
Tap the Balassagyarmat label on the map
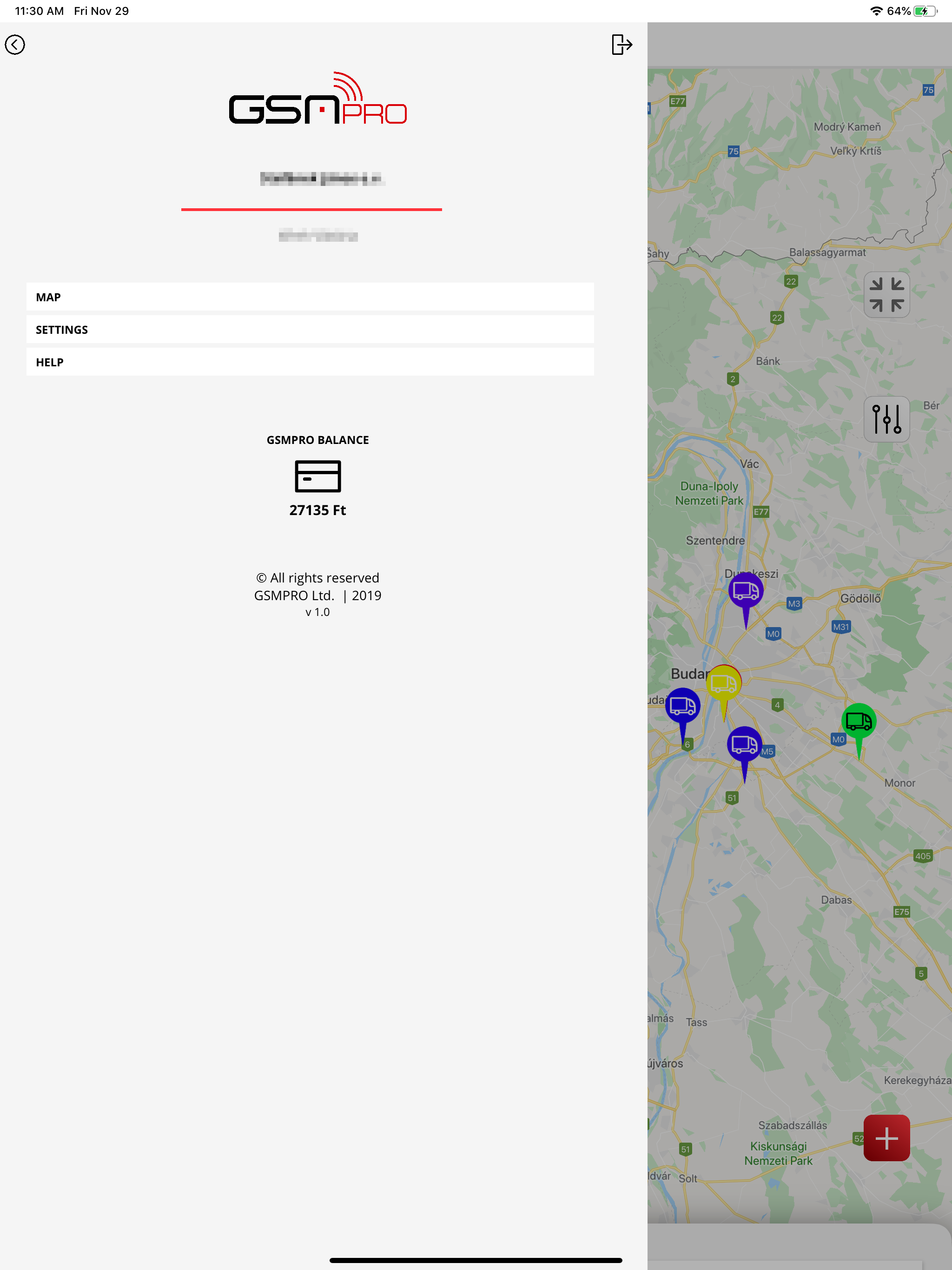(x=827, y=252)
